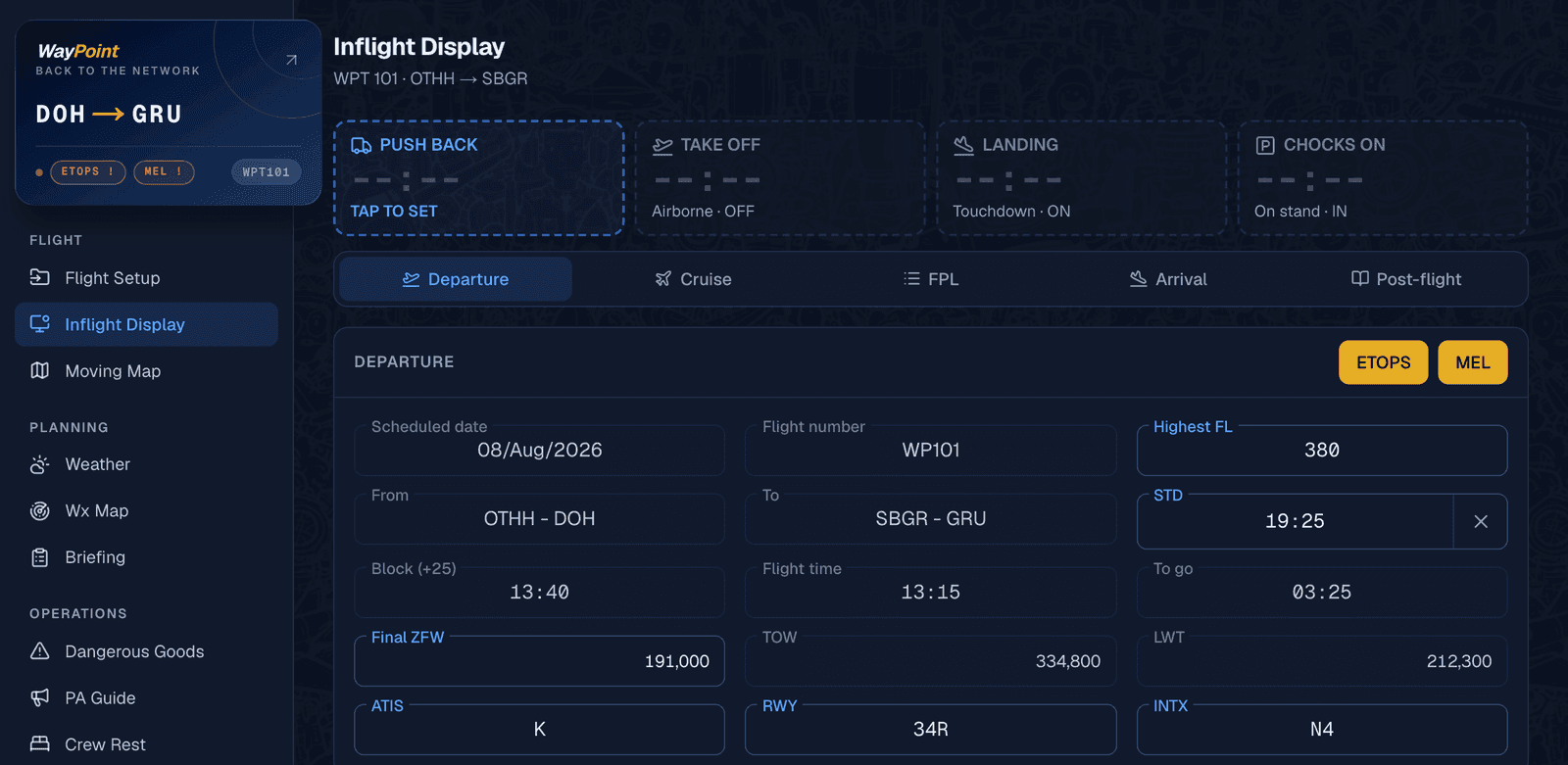
Task: Click the yellow ETOPS button
Action: coord(1384,362)
